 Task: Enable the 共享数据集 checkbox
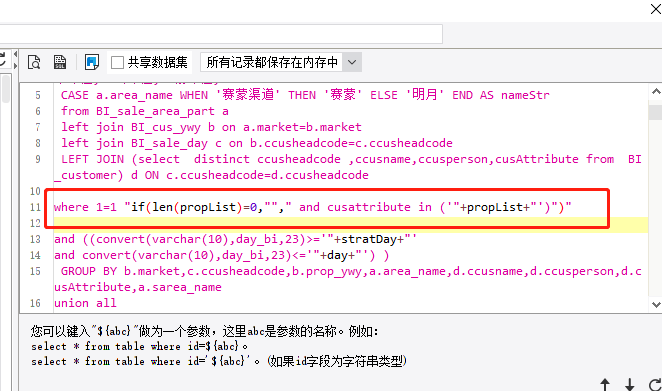(117, 62)
